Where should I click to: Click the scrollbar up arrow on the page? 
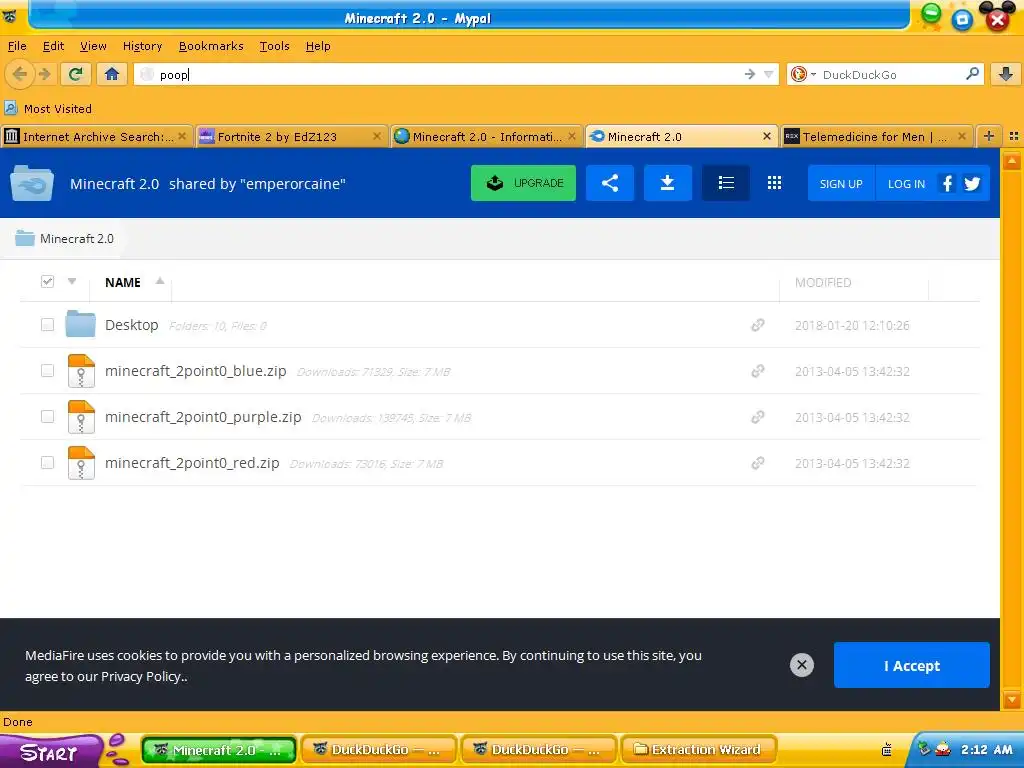point(1012,159)
